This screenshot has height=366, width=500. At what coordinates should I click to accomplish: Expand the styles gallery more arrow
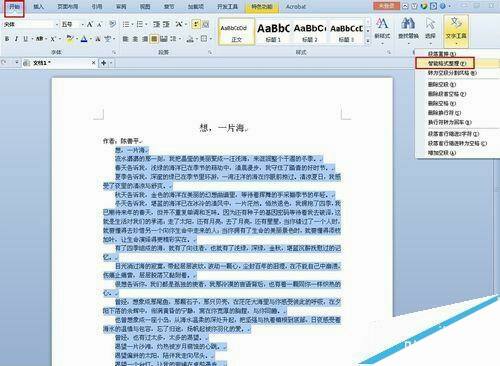368,41
